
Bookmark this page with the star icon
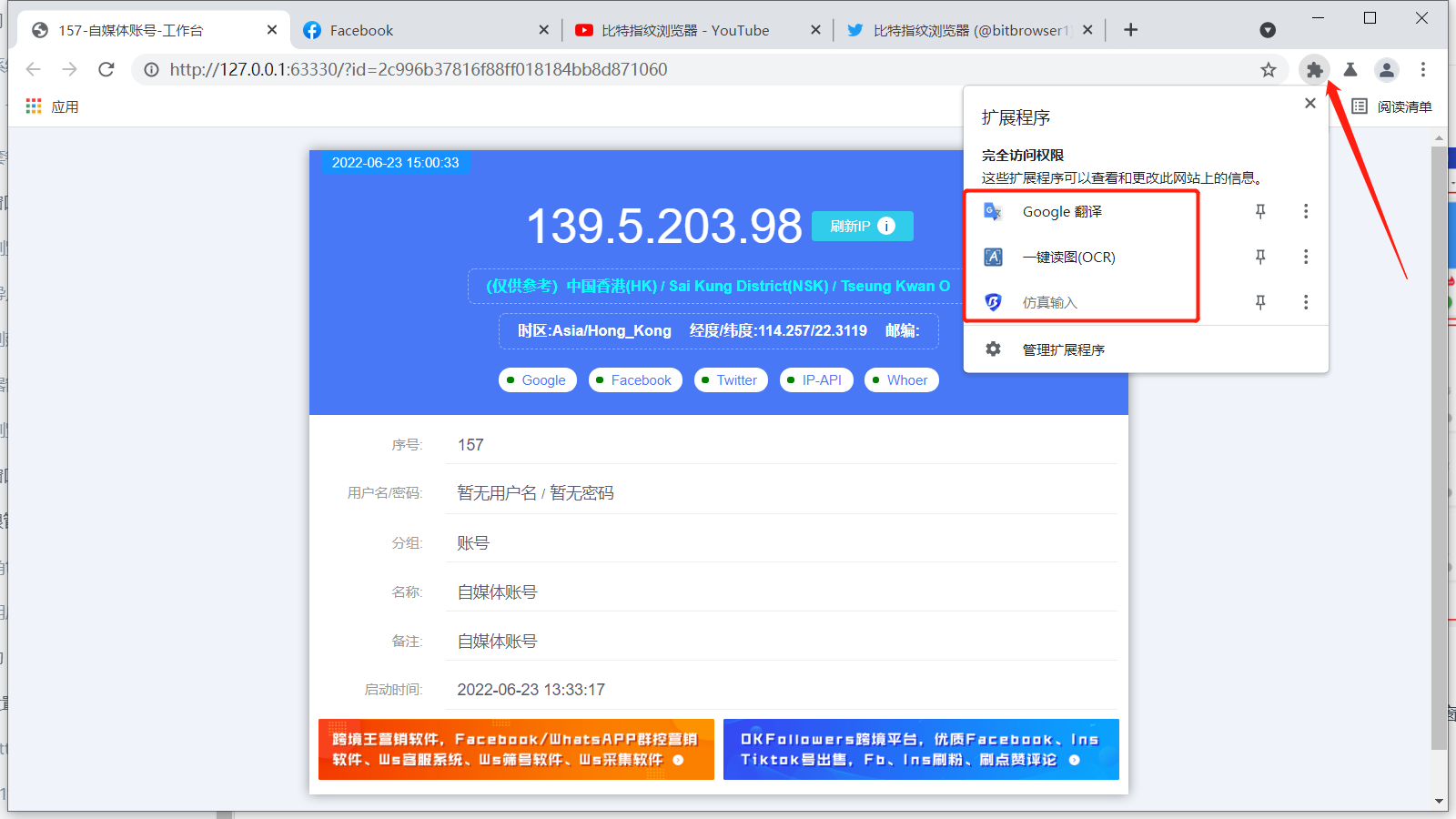1268,70
